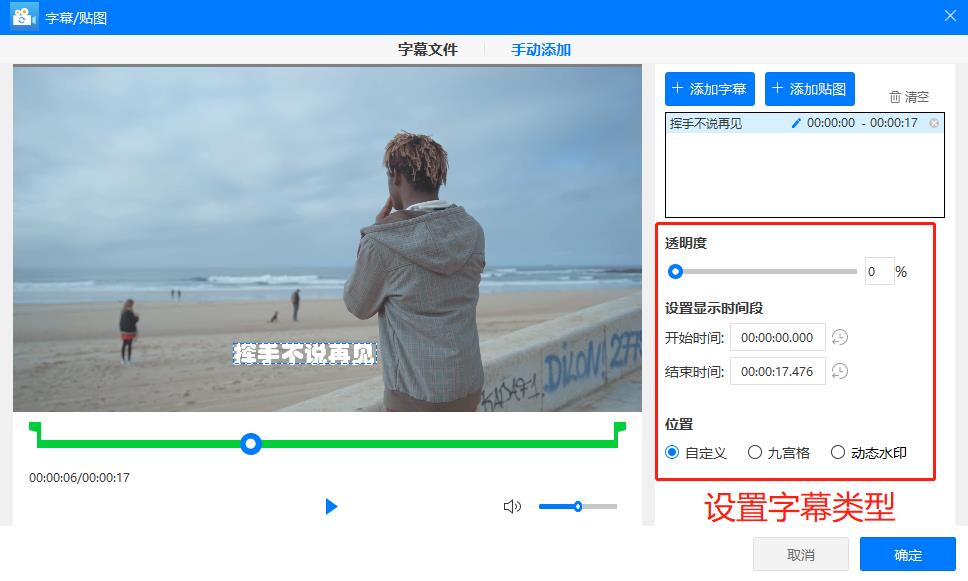Close the subtitle/sticker dialog
This screenshot has height=581, width=968.
point(950,16)
